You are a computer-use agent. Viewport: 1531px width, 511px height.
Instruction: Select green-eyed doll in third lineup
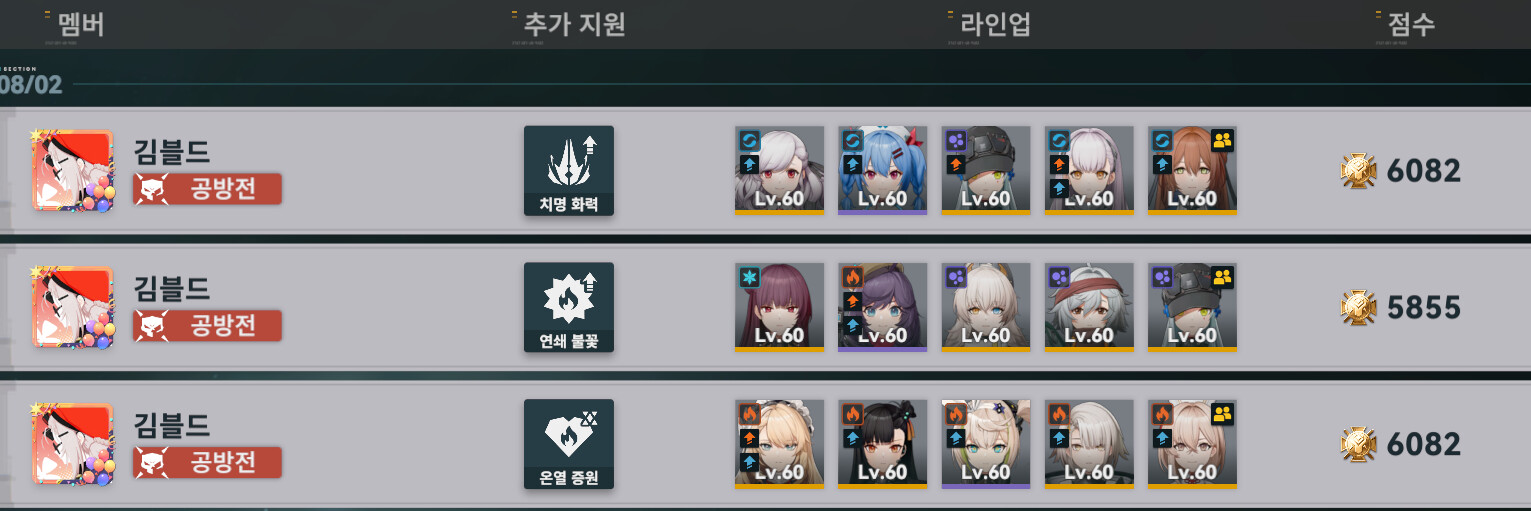point(986,444)
